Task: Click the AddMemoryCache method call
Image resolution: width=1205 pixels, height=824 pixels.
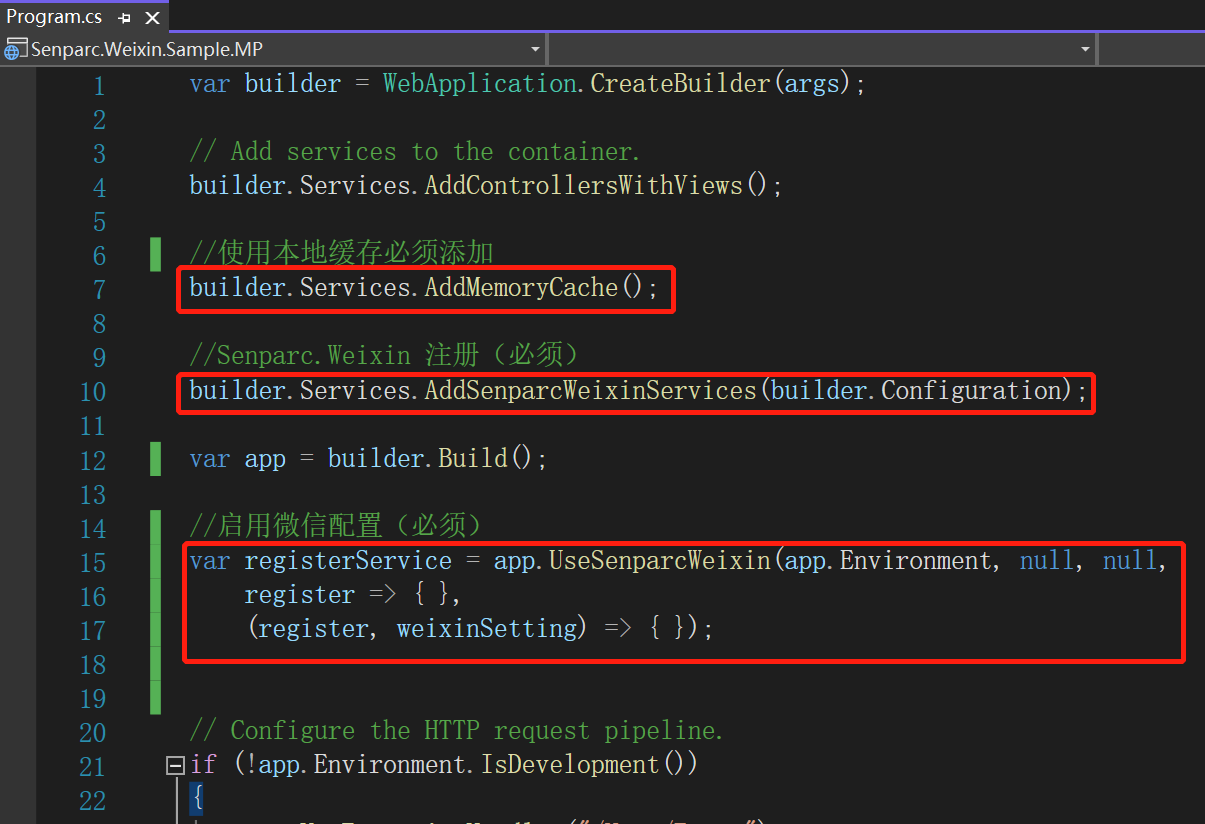Action: click(521, 288)
